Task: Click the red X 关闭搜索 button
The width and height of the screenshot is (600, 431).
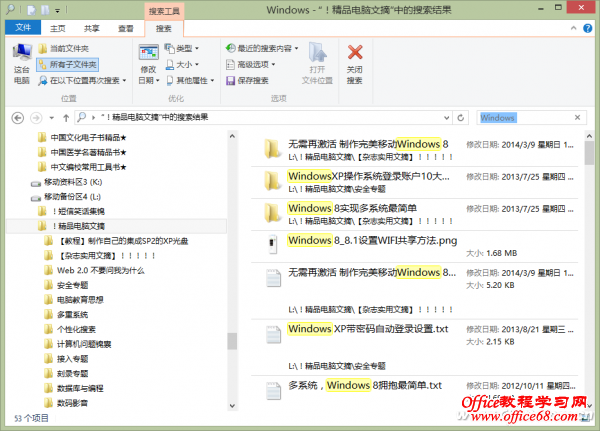Action: pos(355,64)
